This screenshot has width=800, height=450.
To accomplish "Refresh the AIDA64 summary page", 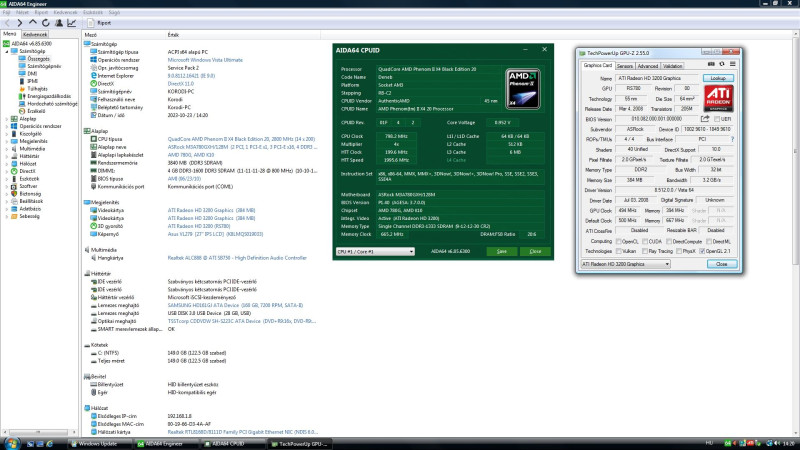I will coord(46,23).
